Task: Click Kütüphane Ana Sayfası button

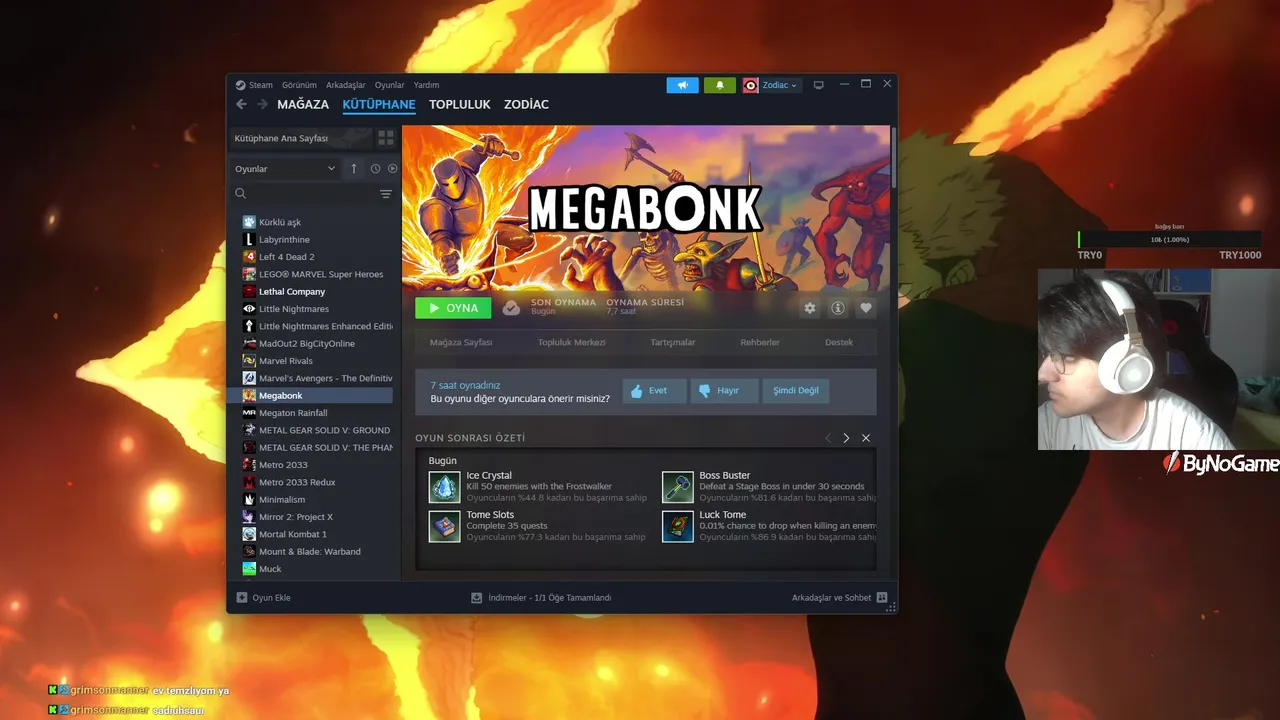Action: (x=299, y=138)
